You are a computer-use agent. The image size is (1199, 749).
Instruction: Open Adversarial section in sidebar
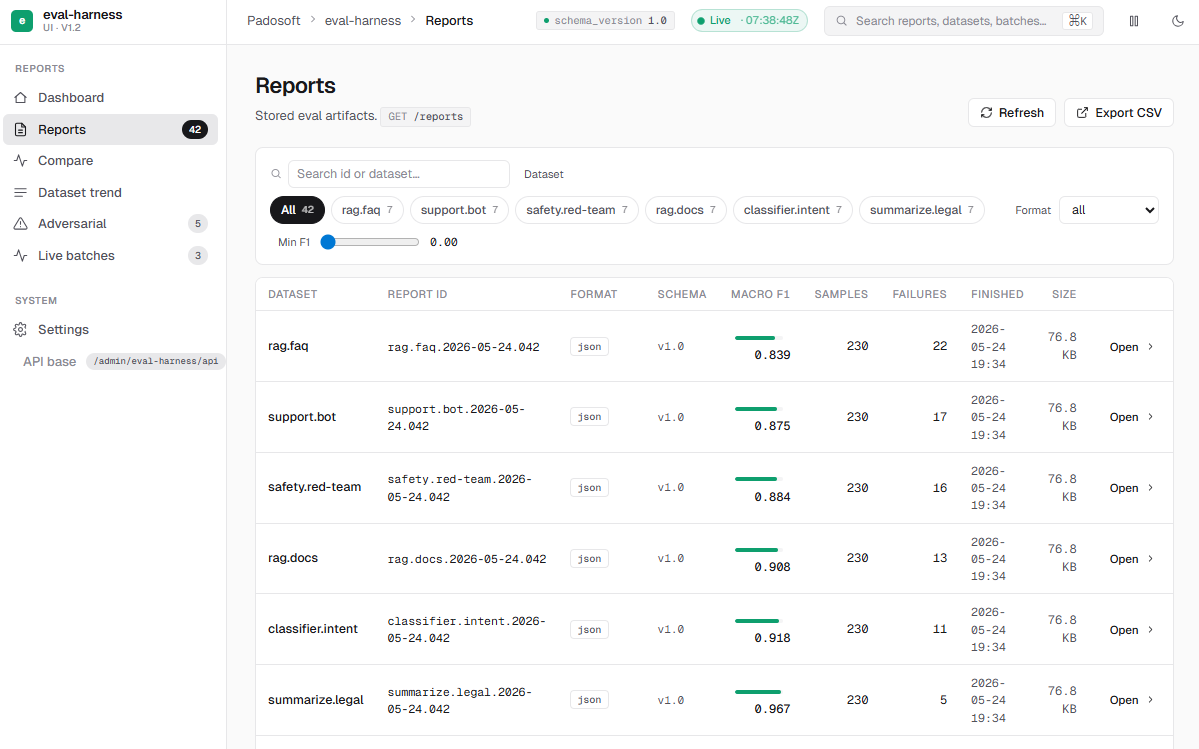click(111, 224)
